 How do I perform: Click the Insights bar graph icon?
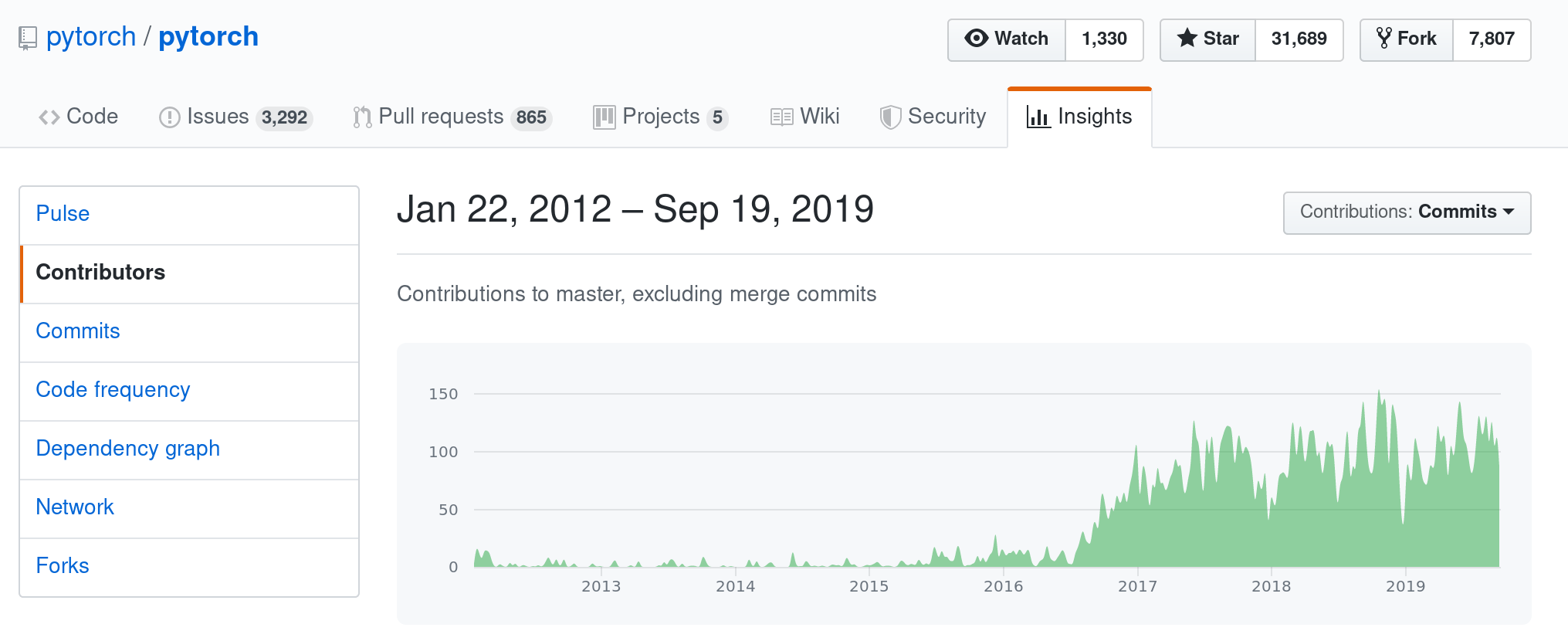1038,117
